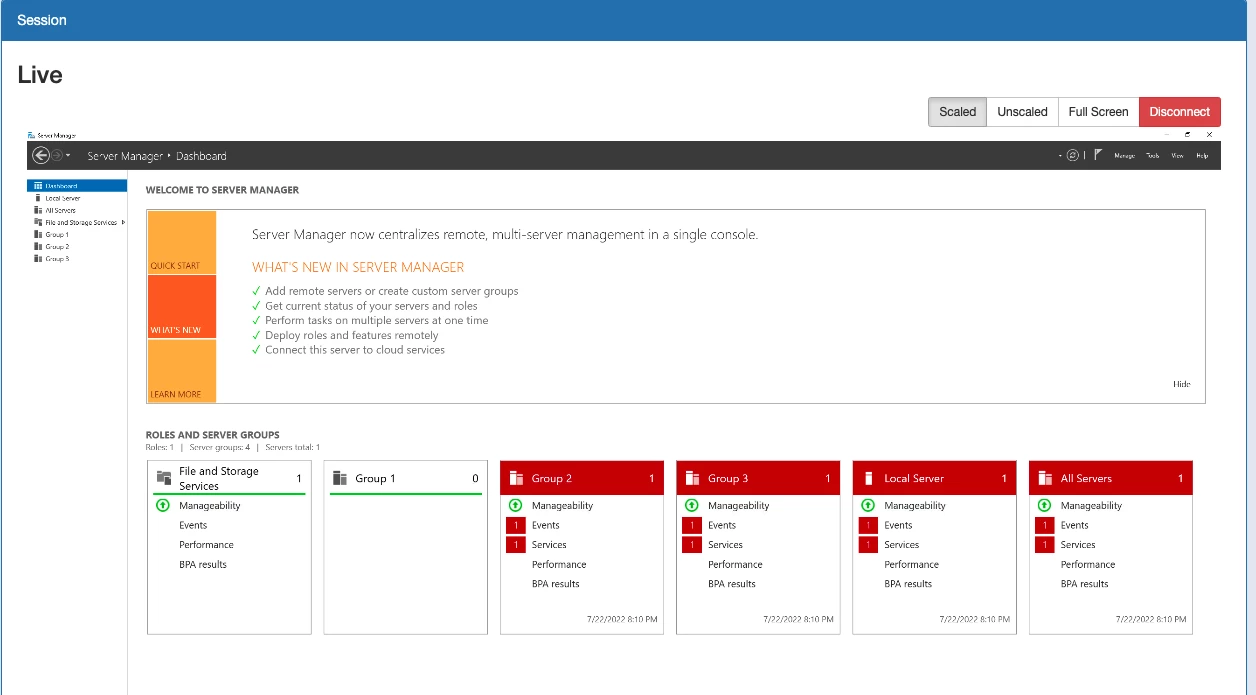Viewport: 1256px width, 695px height.
Task: Open the dropdown beside the refresh icon
Action: [x=1060, y=155]
